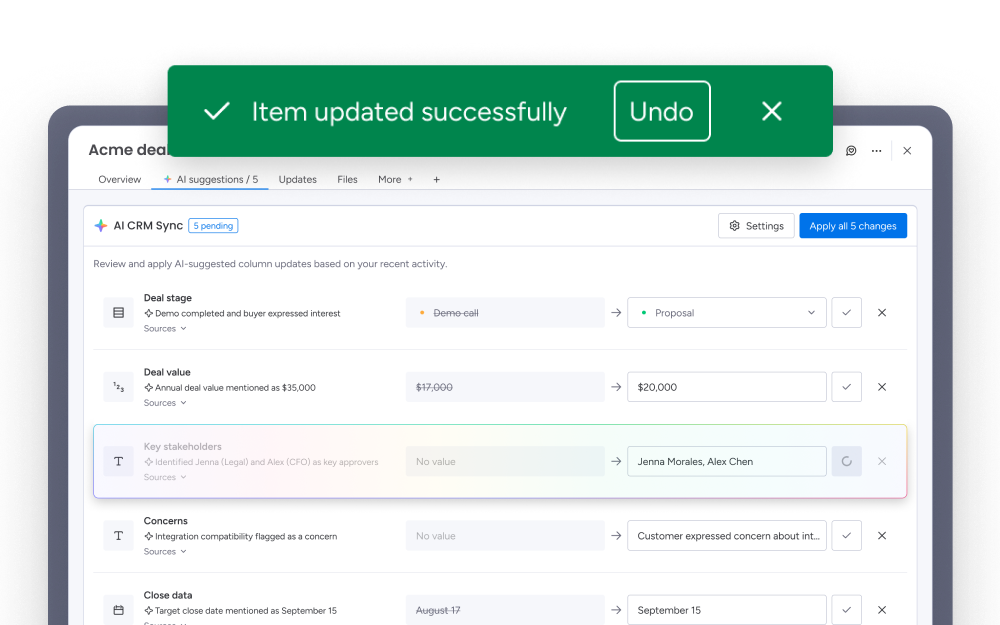Accept the Deal value suggestion
Screen dimensions: 1000x625
pyautogui.click(x=846, y=387)
